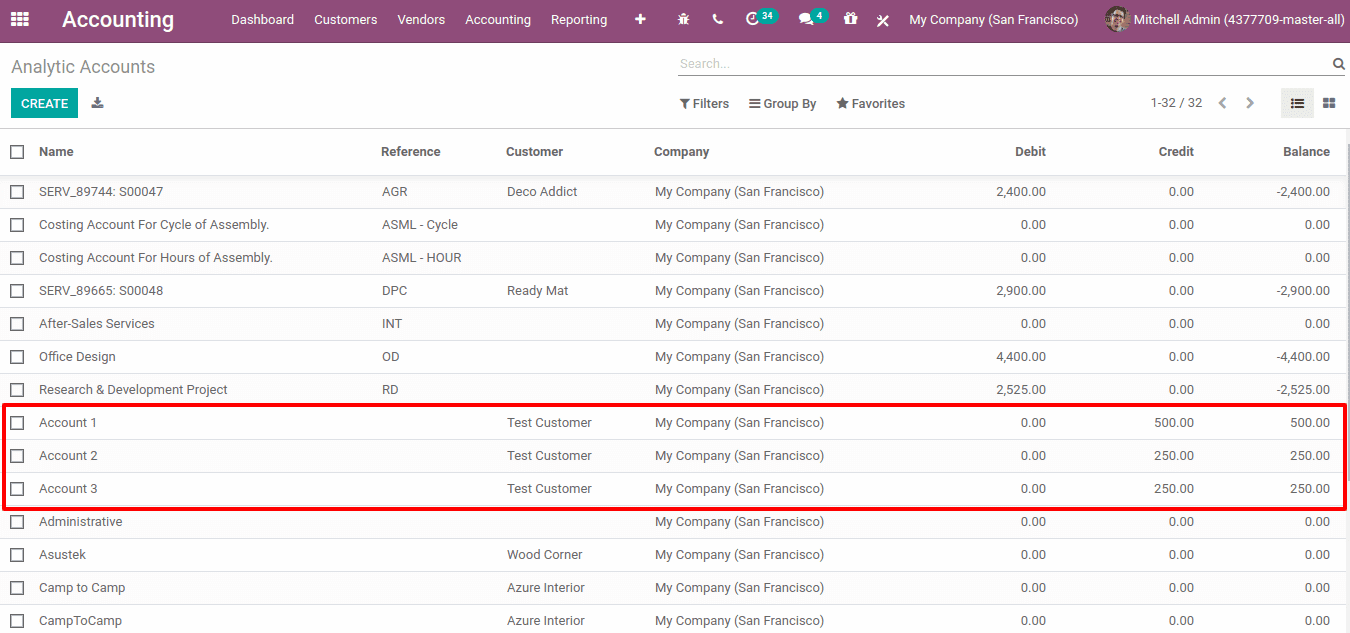Click the search magnifier icon
Image resolution: width=1350 pixels, height=633 pixels.
tap(1339, 64)
